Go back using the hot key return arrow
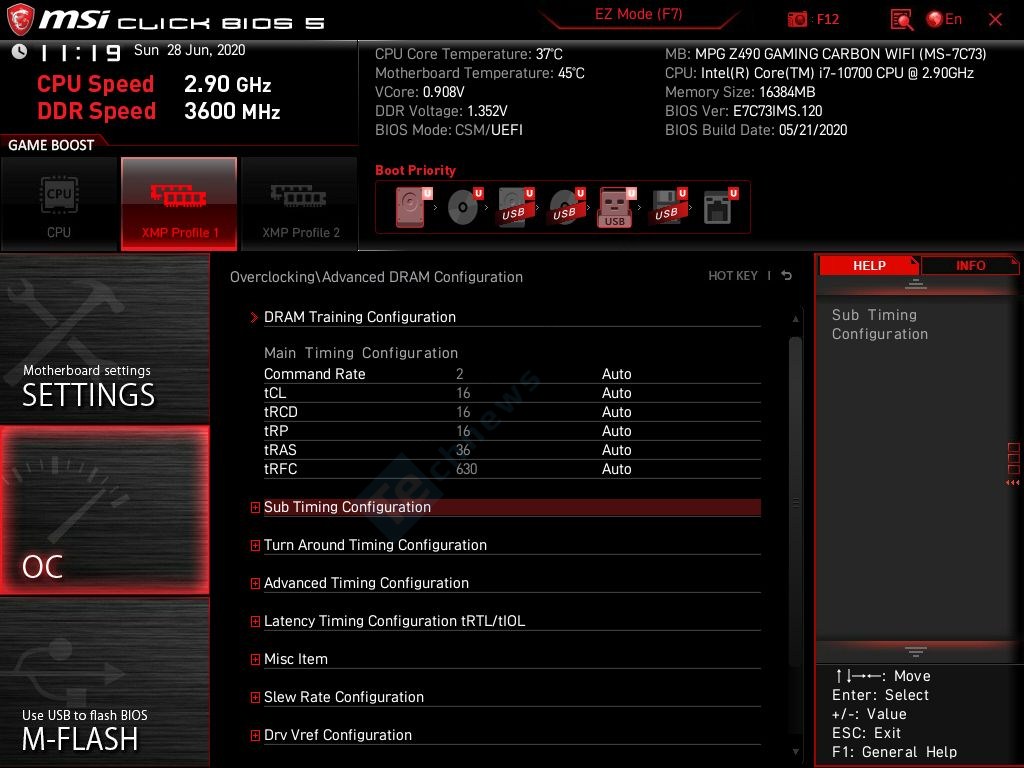 pyautogui.click(x=787, y=276)
